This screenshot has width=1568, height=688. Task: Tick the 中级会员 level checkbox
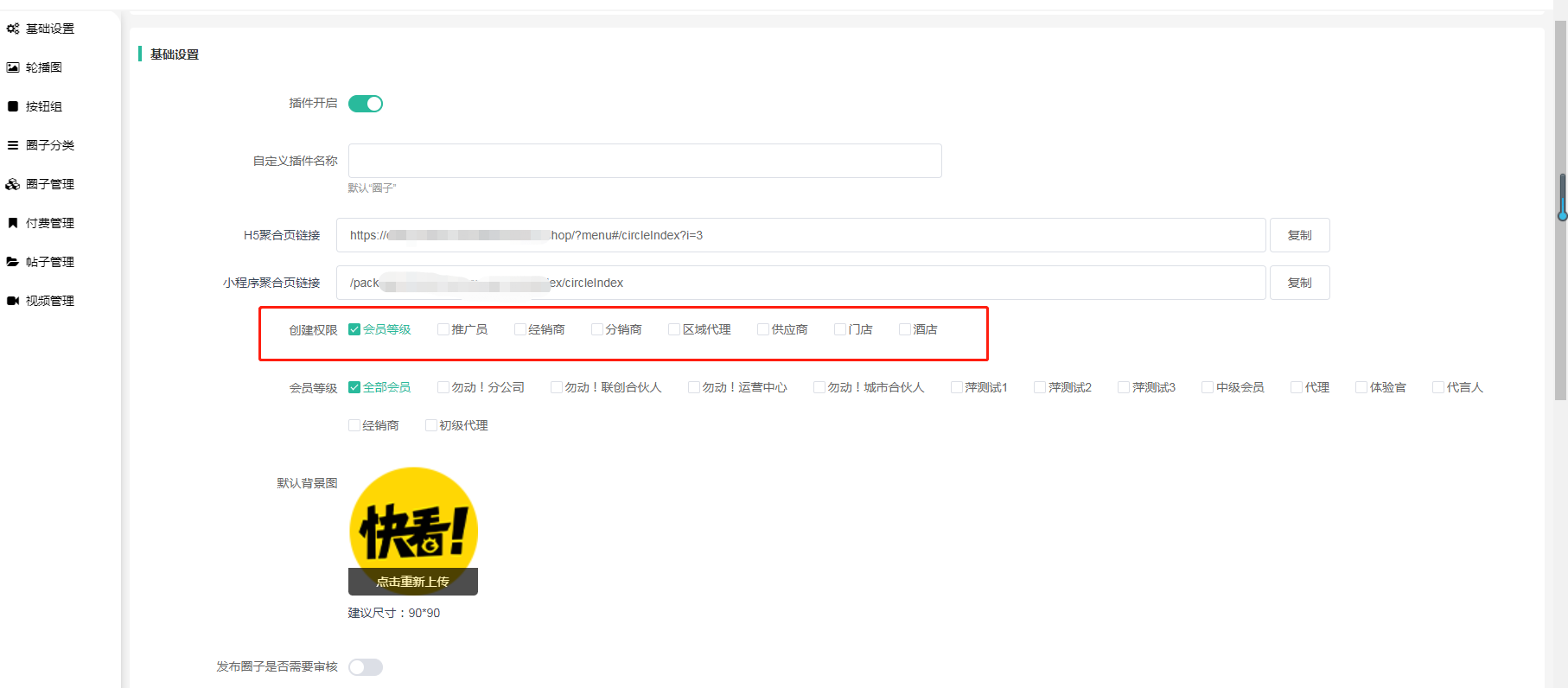pyautogui.click(x=1208, y=387)
